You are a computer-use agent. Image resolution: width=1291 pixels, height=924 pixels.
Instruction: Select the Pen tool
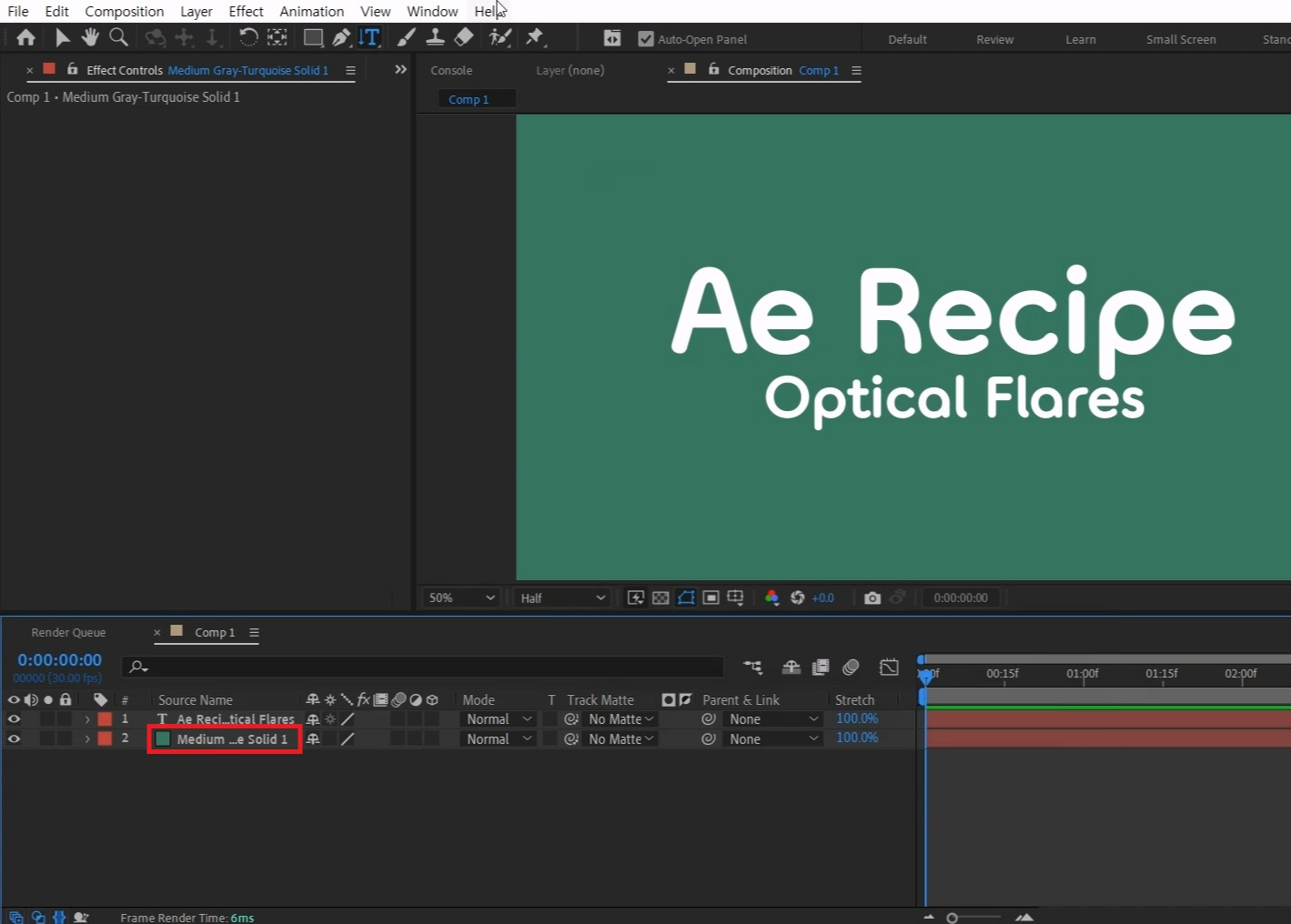click(x=341, y=37)
